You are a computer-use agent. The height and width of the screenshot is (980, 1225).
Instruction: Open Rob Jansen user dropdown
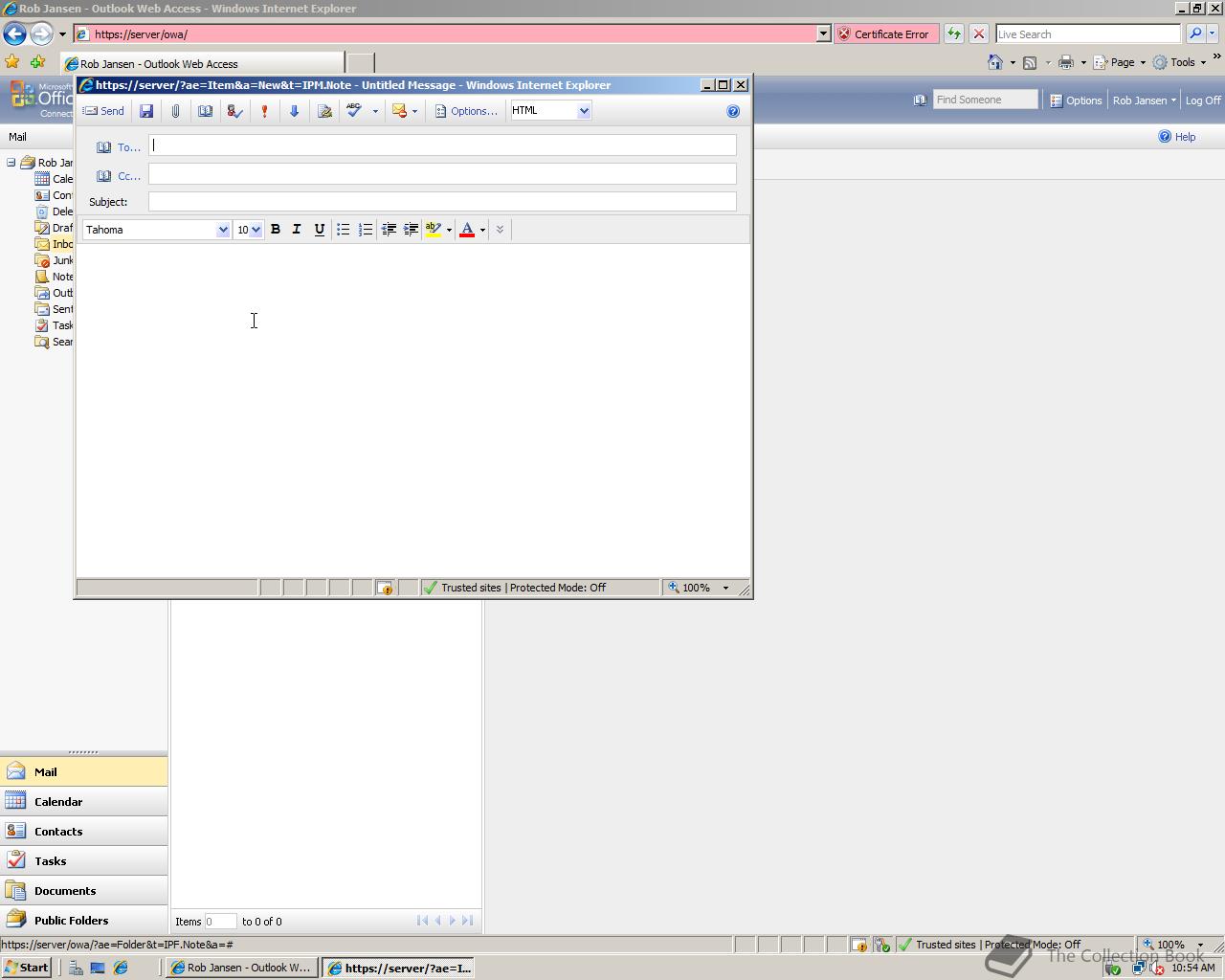coord(1144,100)
